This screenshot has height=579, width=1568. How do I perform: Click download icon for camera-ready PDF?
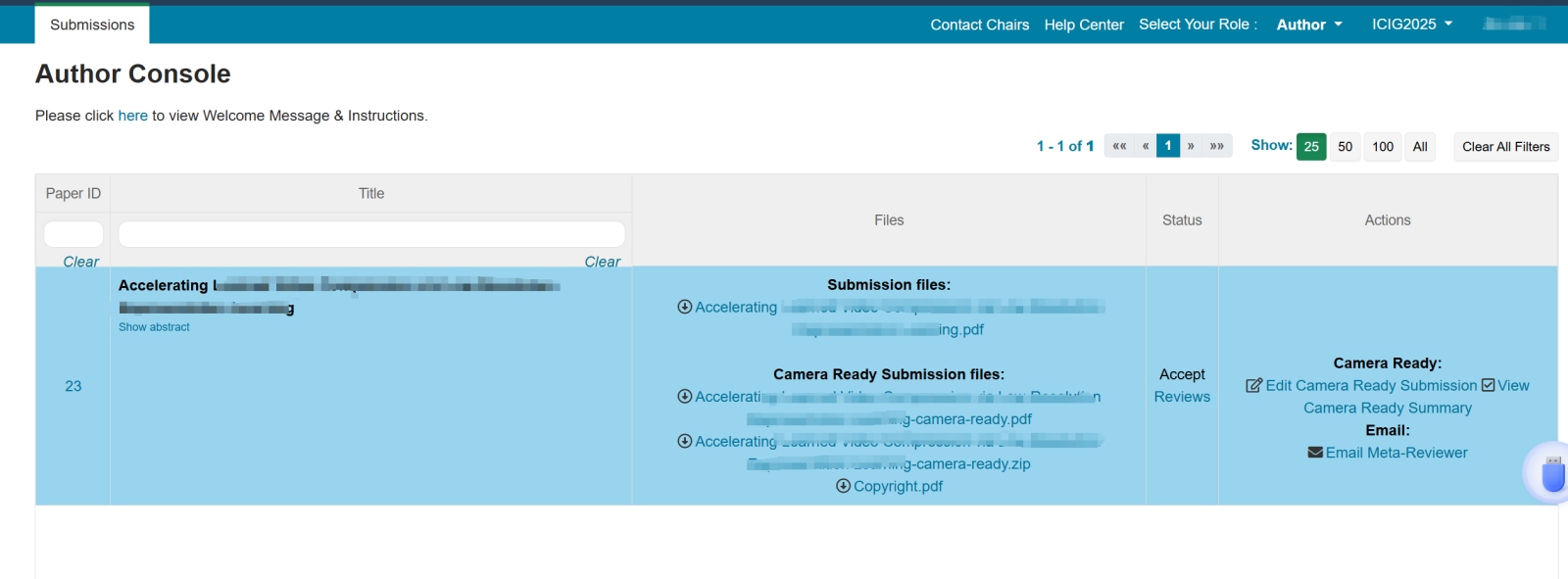685,397
